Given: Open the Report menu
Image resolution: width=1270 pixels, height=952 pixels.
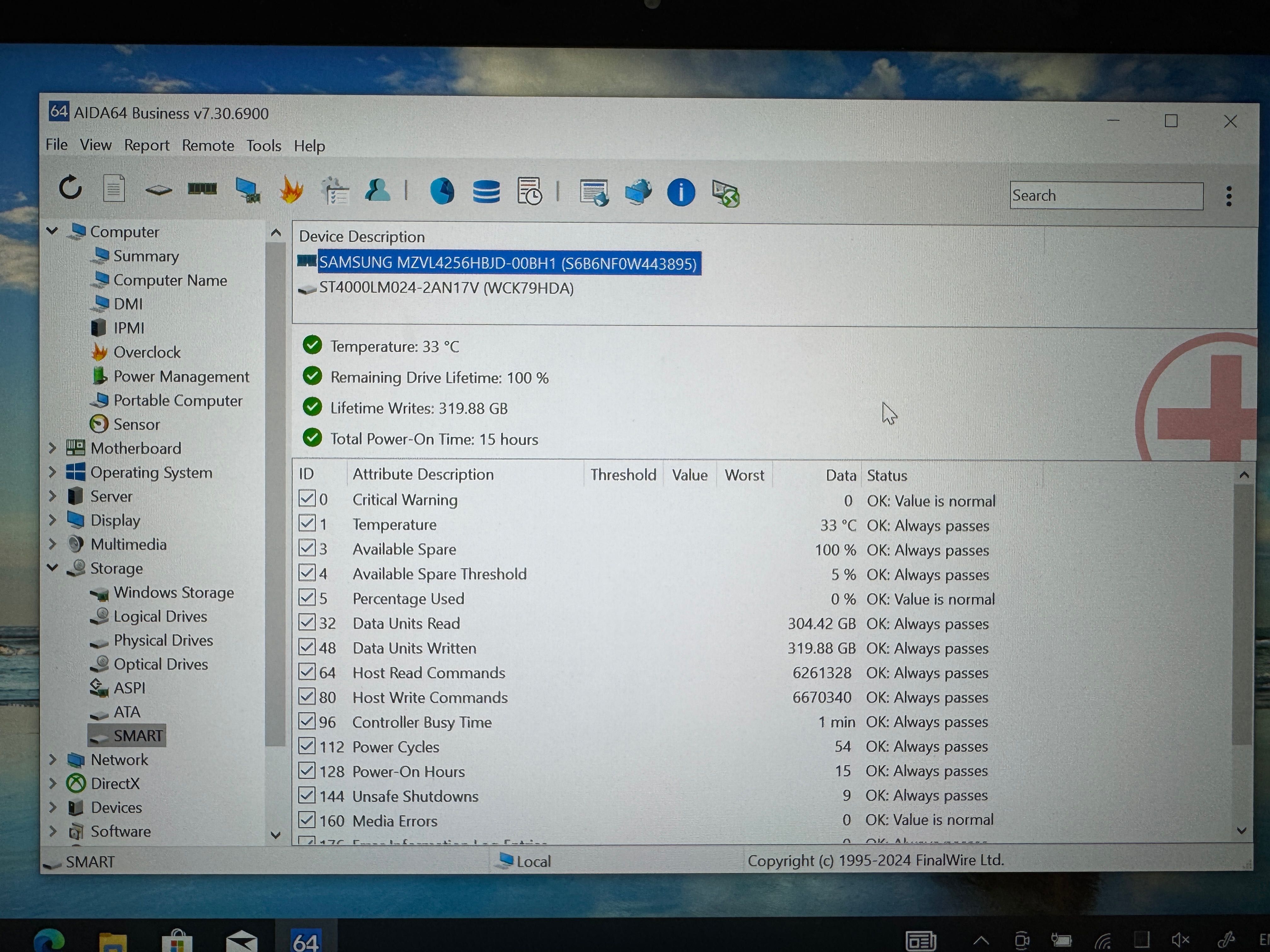Looking at the screenshot, I should [146, 145].
